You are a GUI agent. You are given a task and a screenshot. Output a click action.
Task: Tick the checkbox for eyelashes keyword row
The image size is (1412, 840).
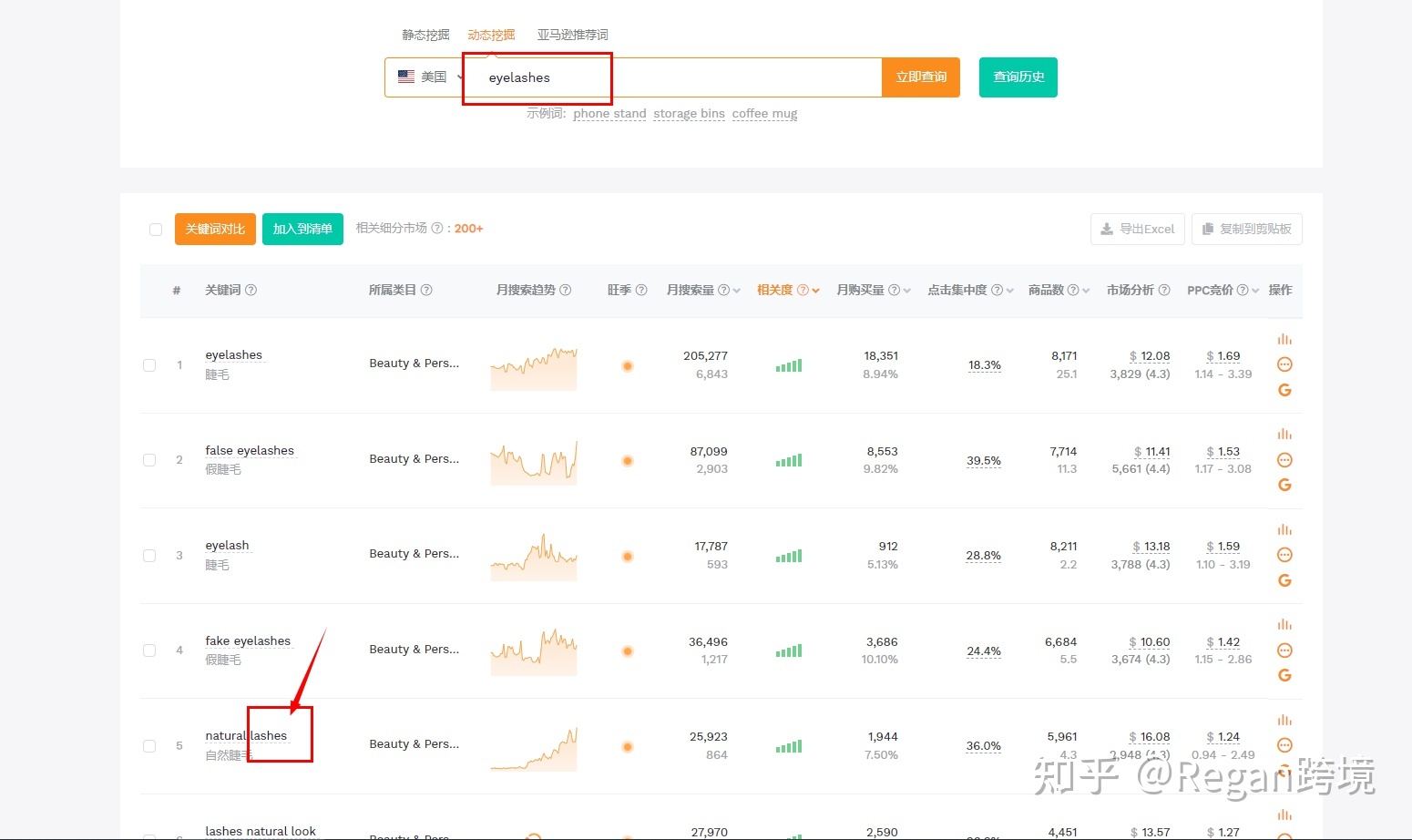point(149,365)
